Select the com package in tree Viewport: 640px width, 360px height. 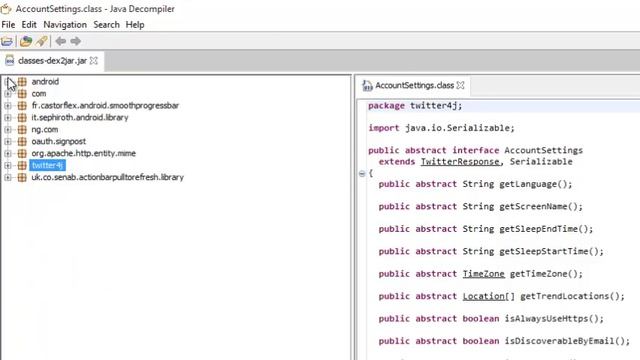[39, 93]
